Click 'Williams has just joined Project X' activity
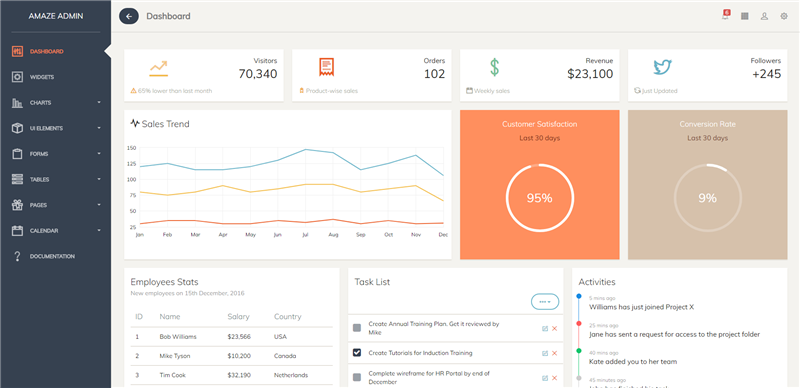This screenshot has height=388, width=800. (x=641, y=307)
